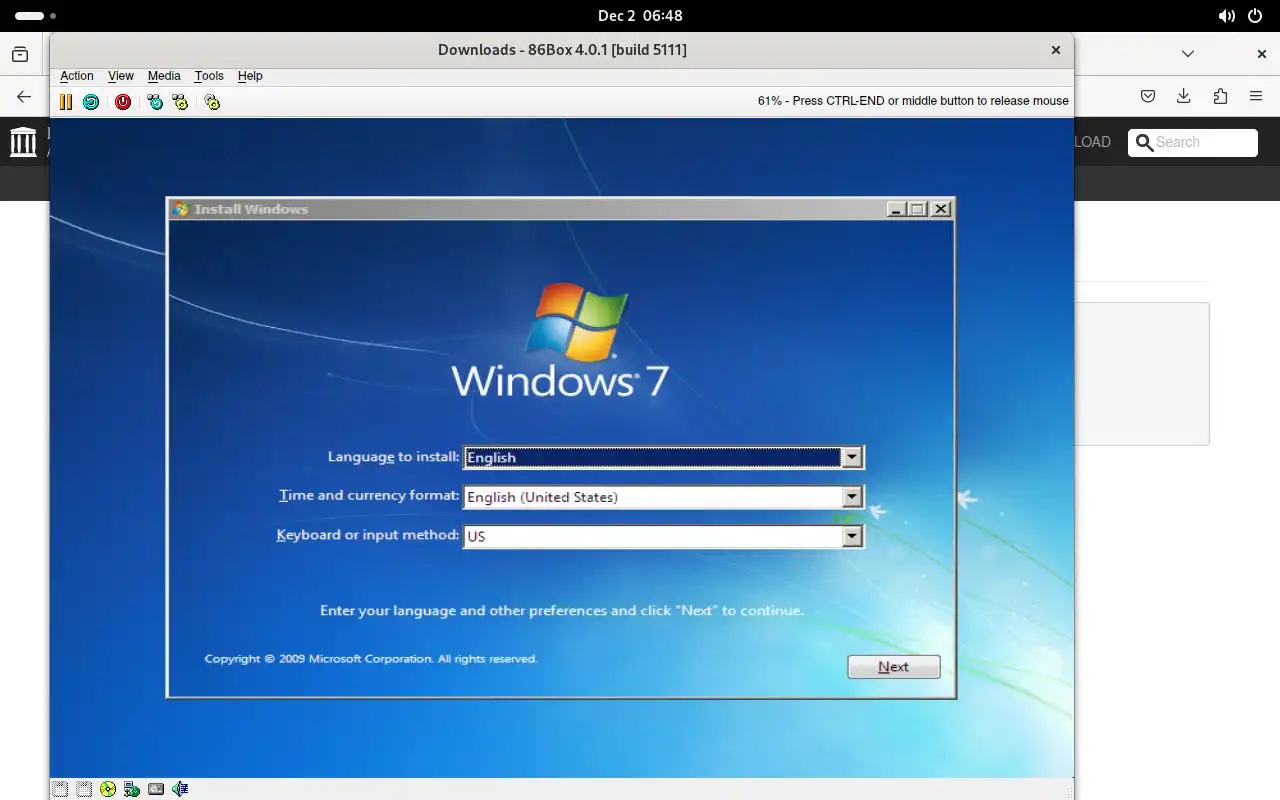Click the browser page's Search field
Screen dimensions: 1280x800
coord(1192,142)
